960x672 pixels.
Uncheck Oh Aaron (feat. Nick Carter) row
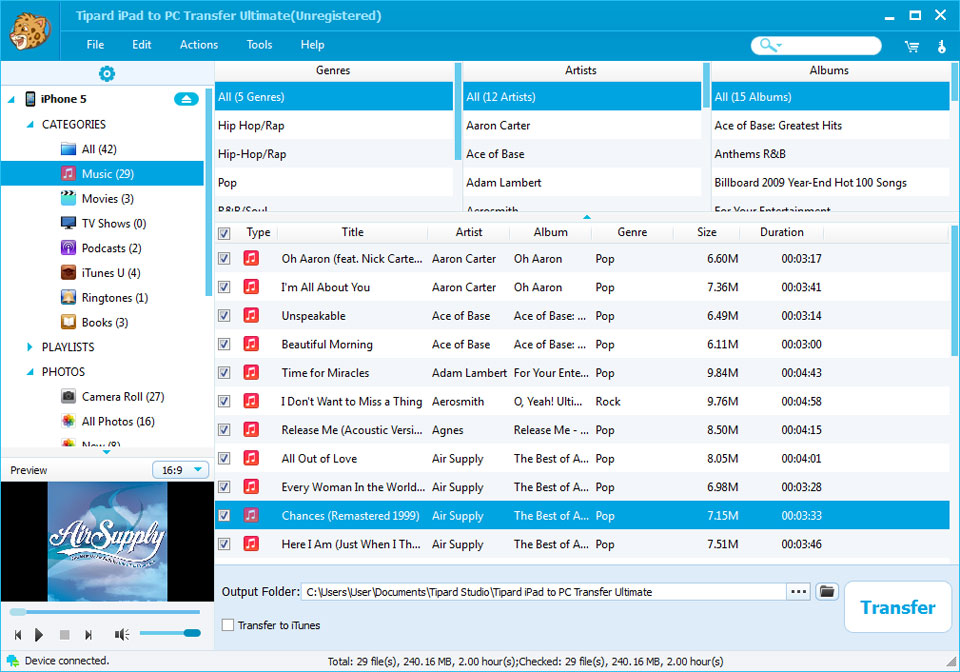click(x=224, y=258)
